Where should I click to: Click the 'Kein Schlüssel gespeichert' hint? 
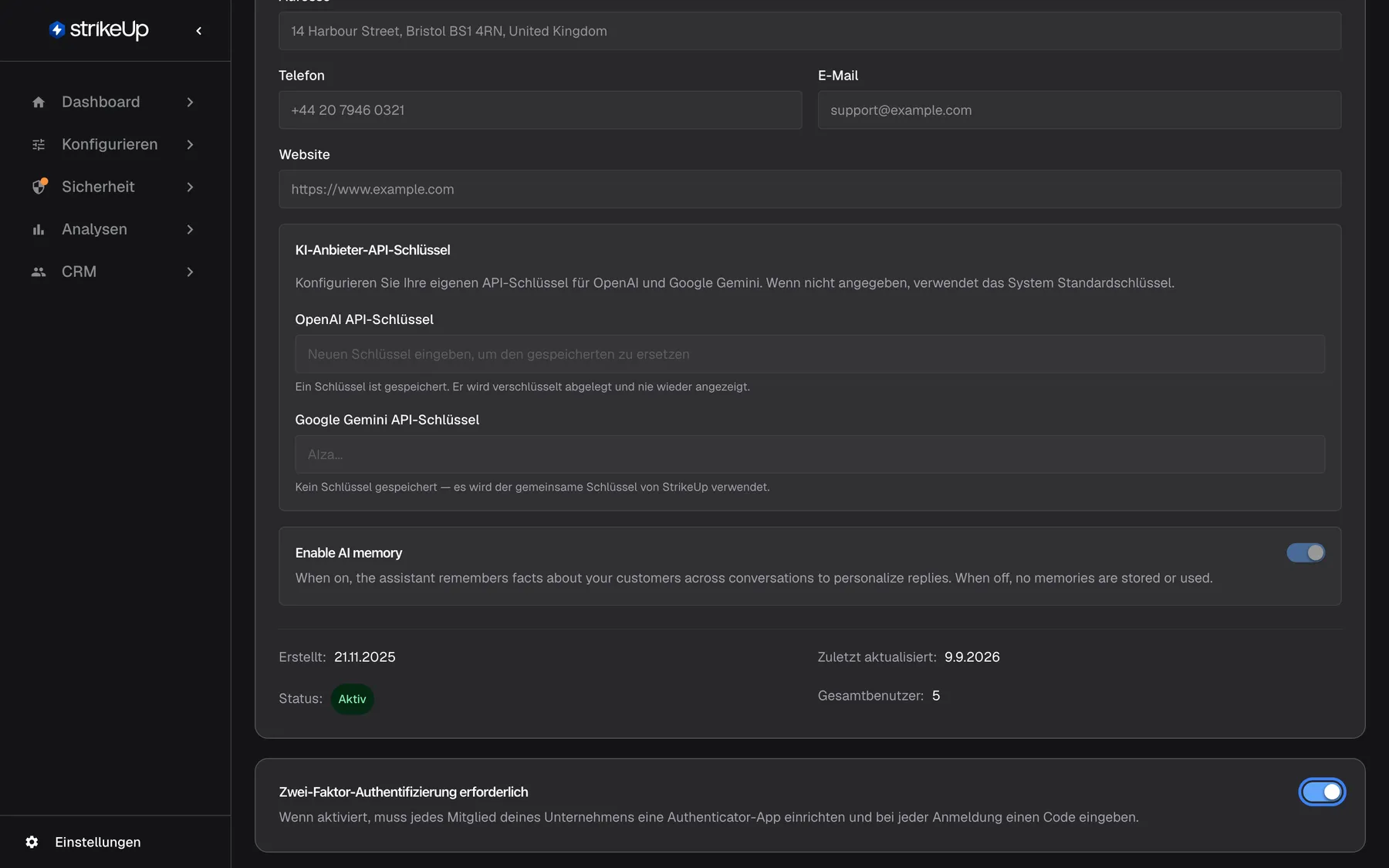click(532, 487)
